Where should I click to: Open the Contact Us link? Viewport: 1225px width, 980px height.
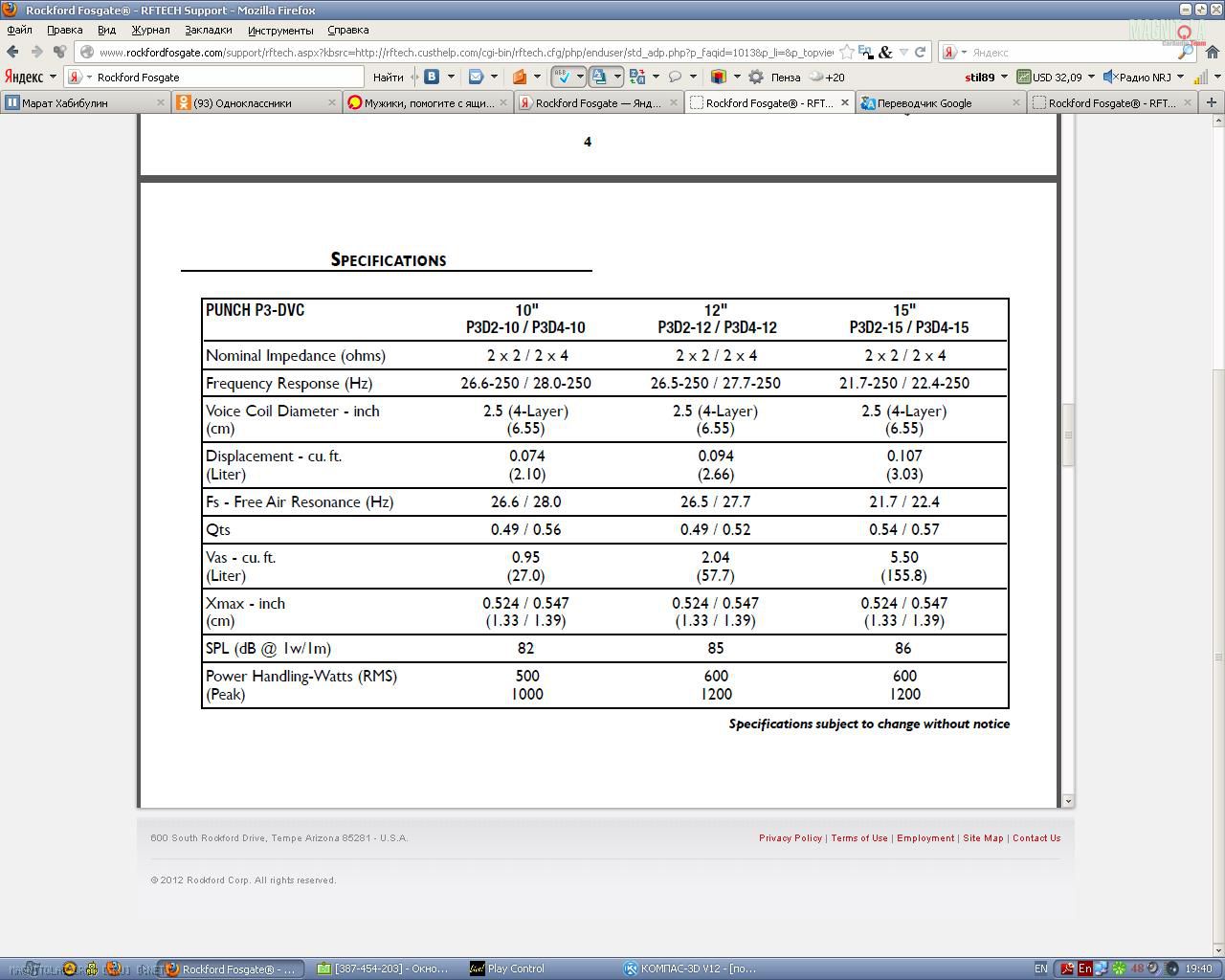pos(1036,838)
